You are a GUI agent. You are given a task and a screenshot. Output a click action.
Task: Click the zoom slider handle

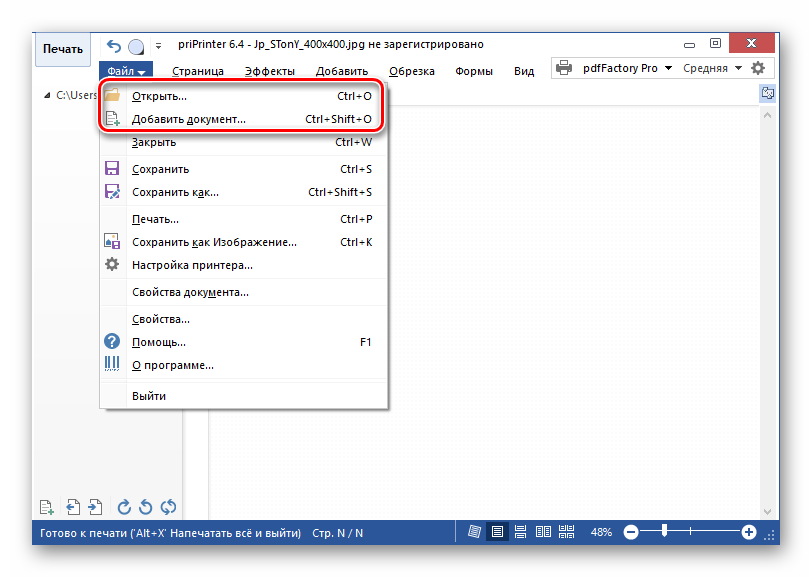coord(664,533)
